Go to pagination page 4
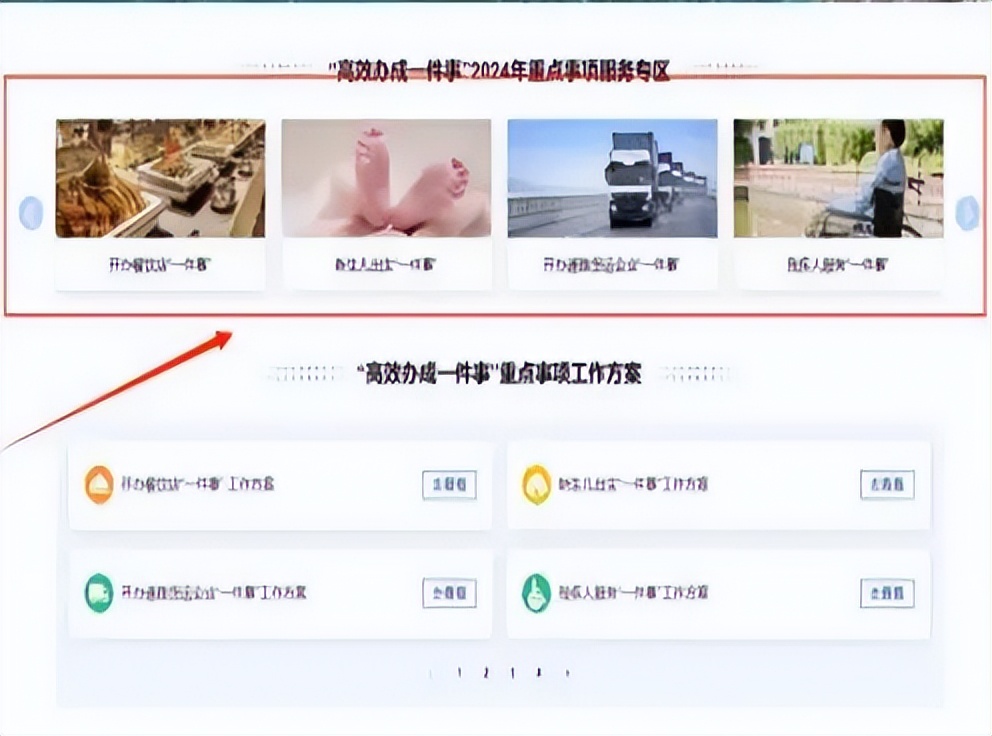 (x=539, y=673)
